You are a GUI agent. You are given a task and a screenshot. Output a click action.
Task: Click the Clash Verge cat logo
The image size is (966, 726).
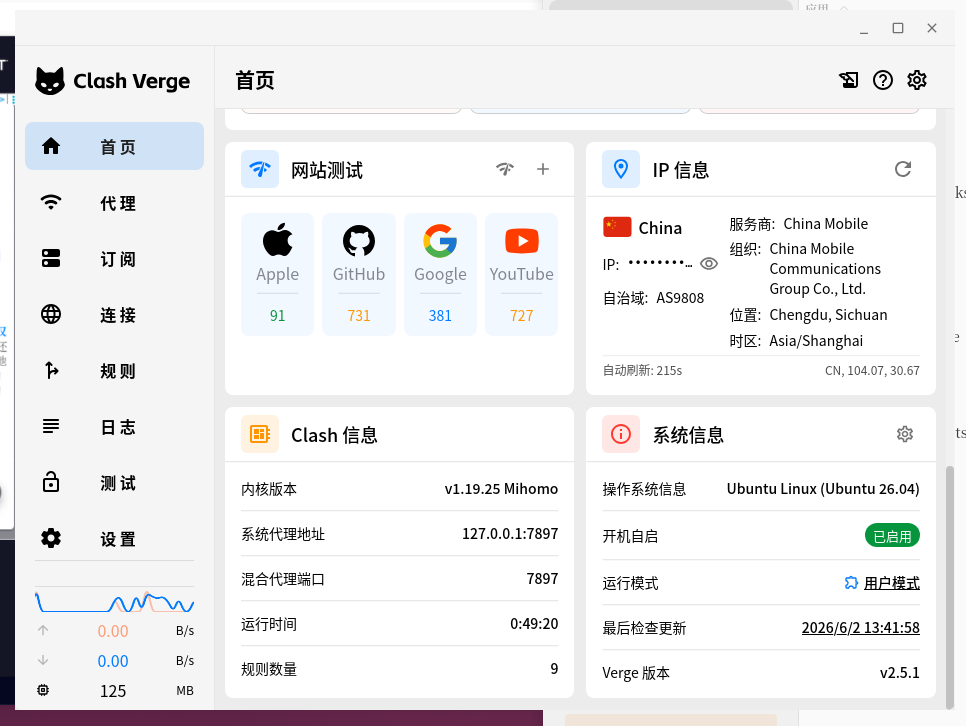[x=50, y=81]
